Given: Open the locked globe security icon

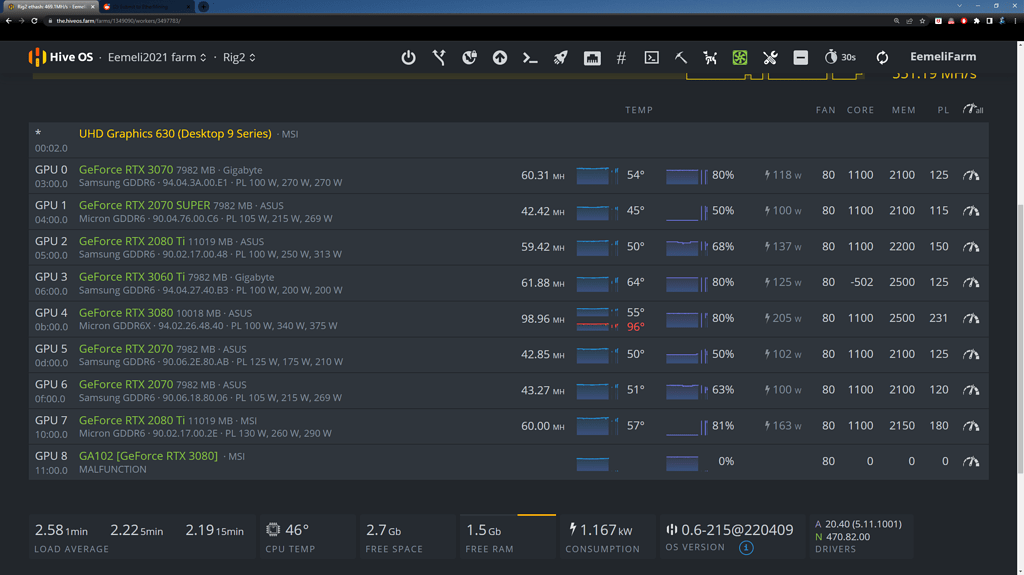Looking at the screenshot, I should [x=470, y=58].
